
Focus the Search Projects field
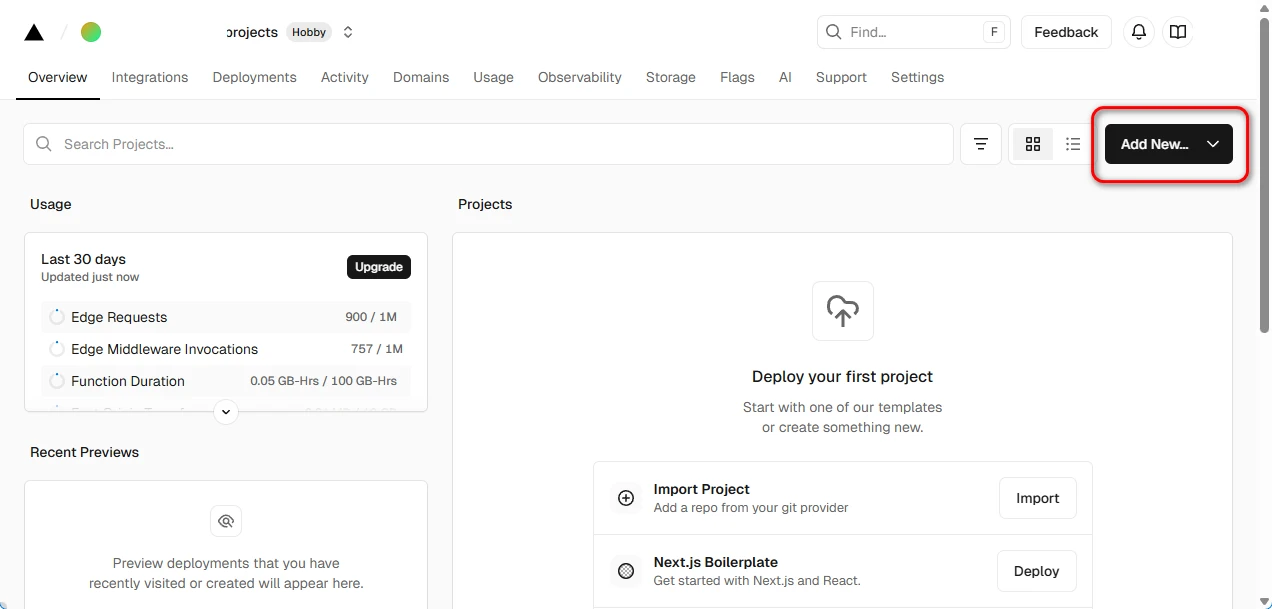coord(488,144)
